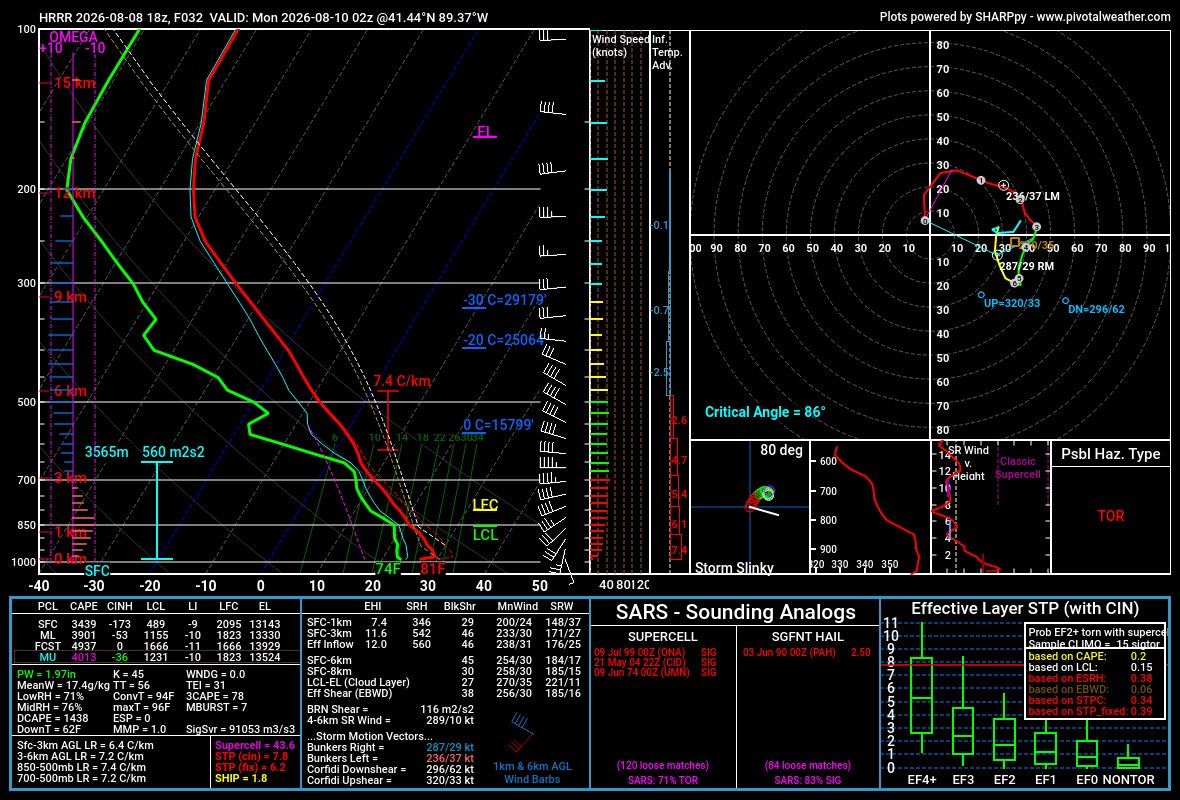Image resolution: width=1180 pixels, height=800 pixels.
Task: Click the Supercell = 43.6 composite value
Action: (254, 746)
